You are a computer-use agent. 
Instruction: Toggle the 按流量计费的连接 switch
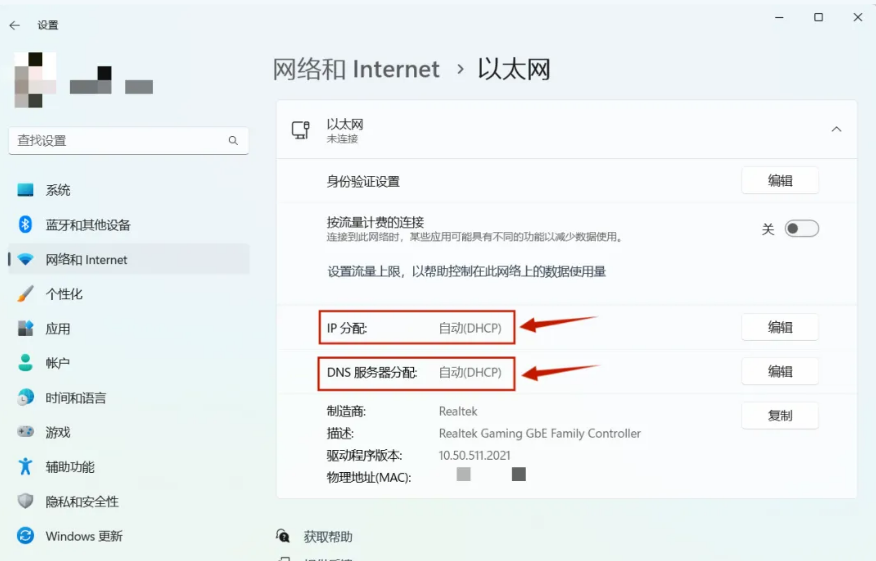click(801, 229)
